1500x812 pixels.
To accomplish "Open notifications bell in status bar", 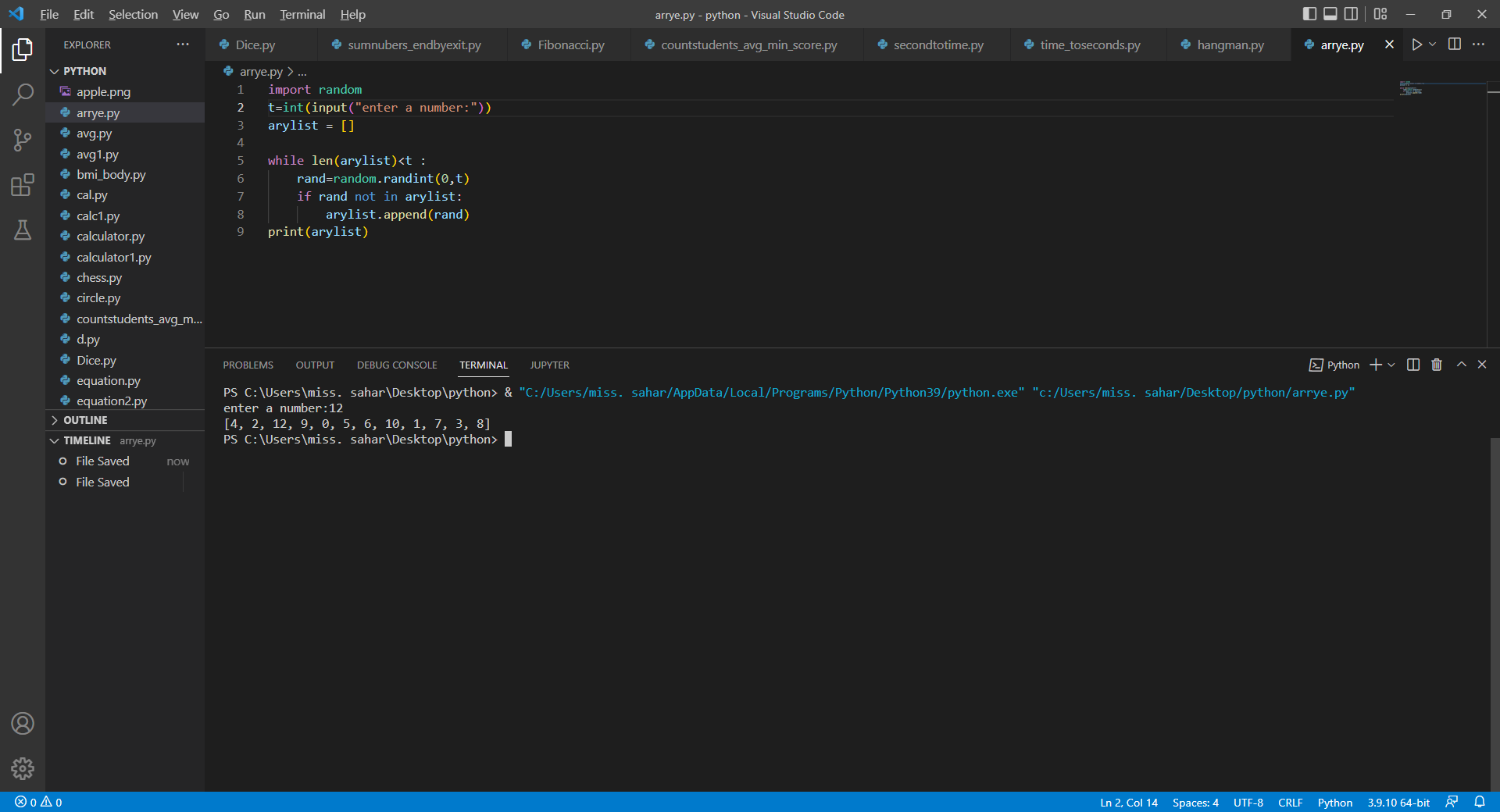I will click(1480, 802).
